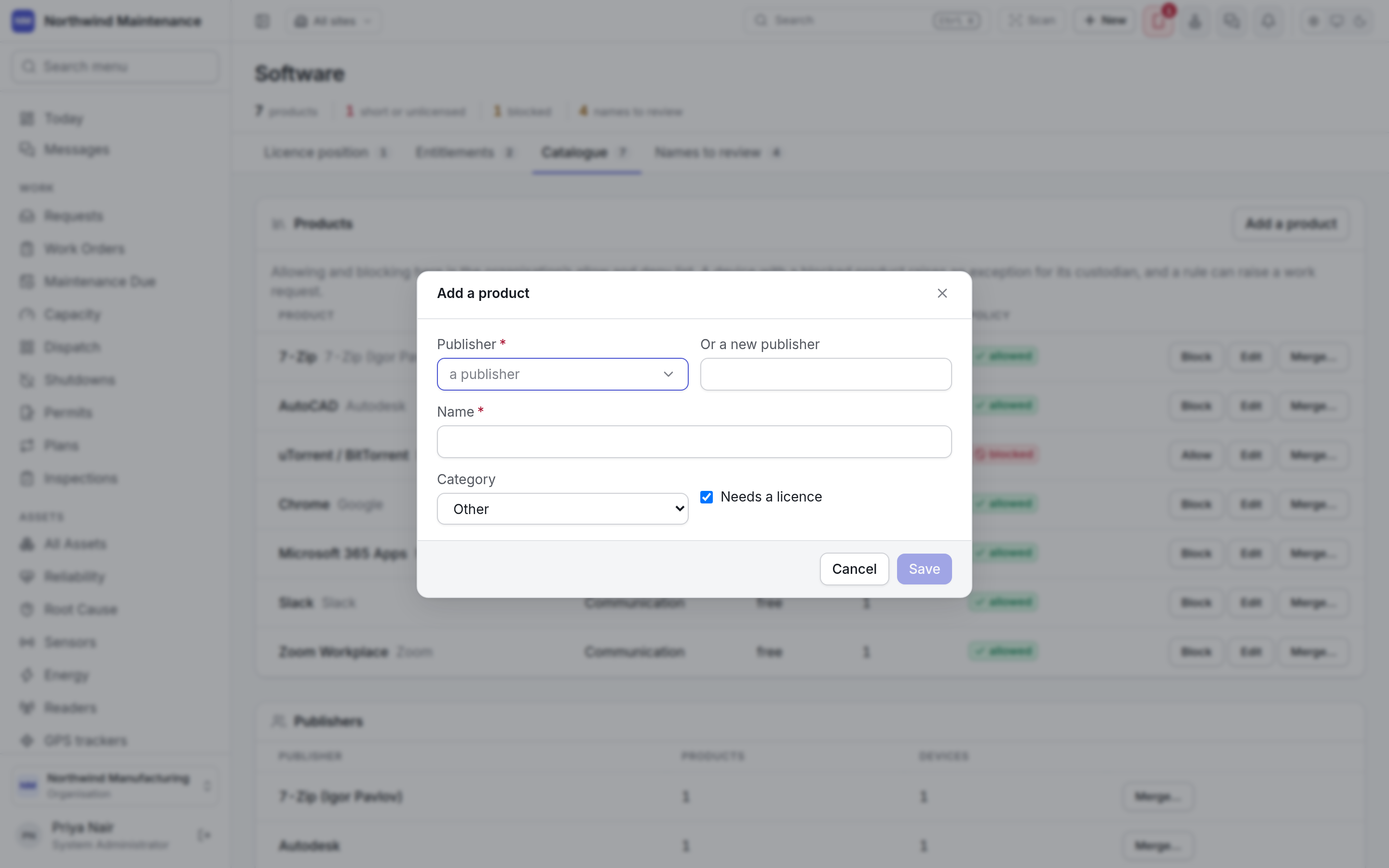Click the Energy icon in sidebar
1389x868 pixels.
coord(27,675)
